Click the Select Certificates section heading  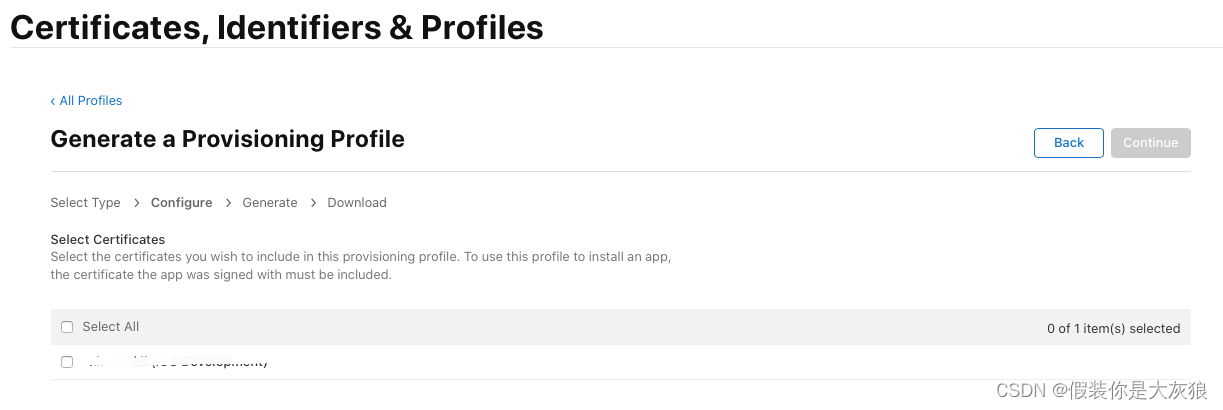click(107, 240)
